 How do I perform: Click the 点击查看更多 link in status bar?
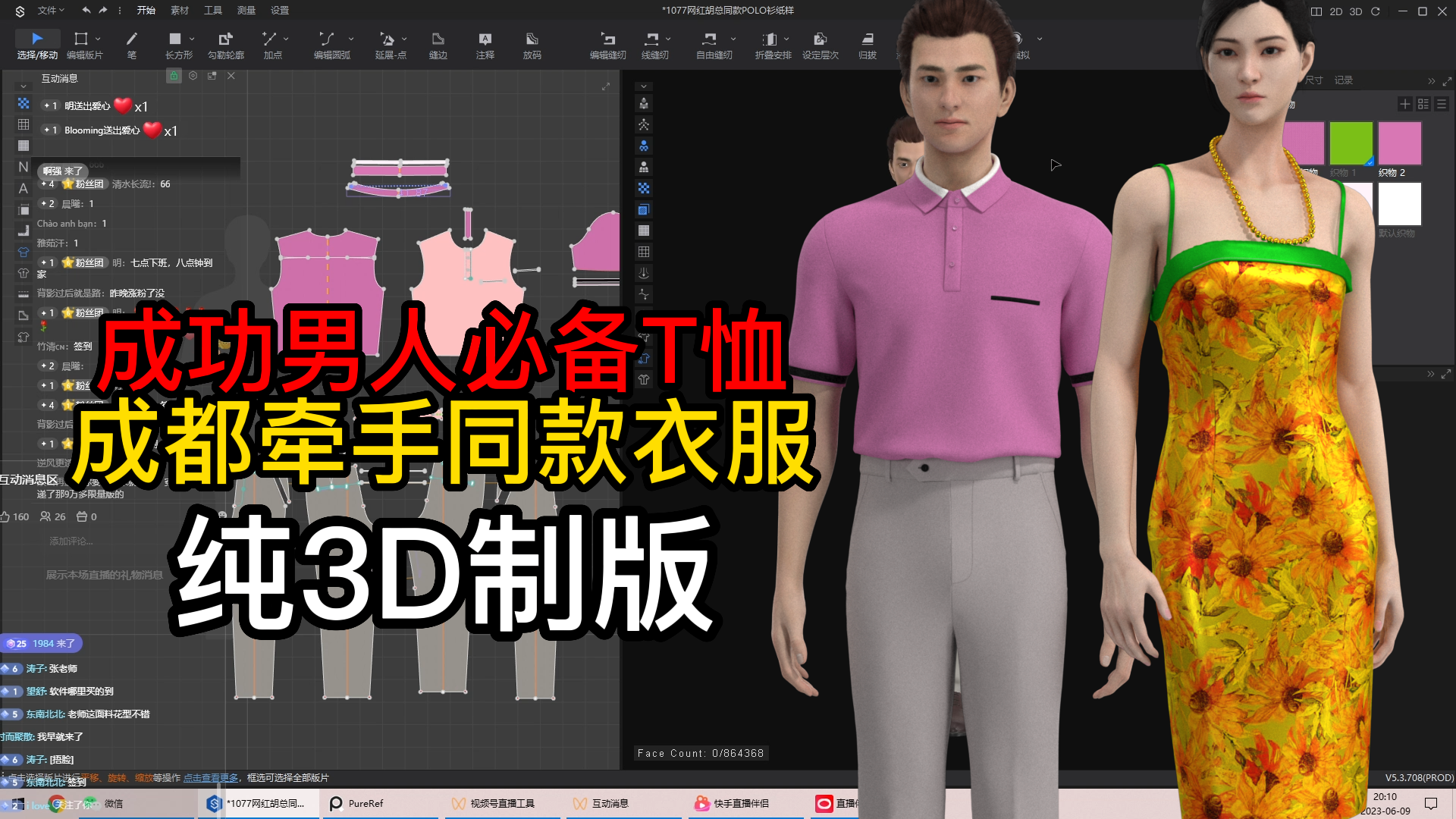tap(211, 778)
